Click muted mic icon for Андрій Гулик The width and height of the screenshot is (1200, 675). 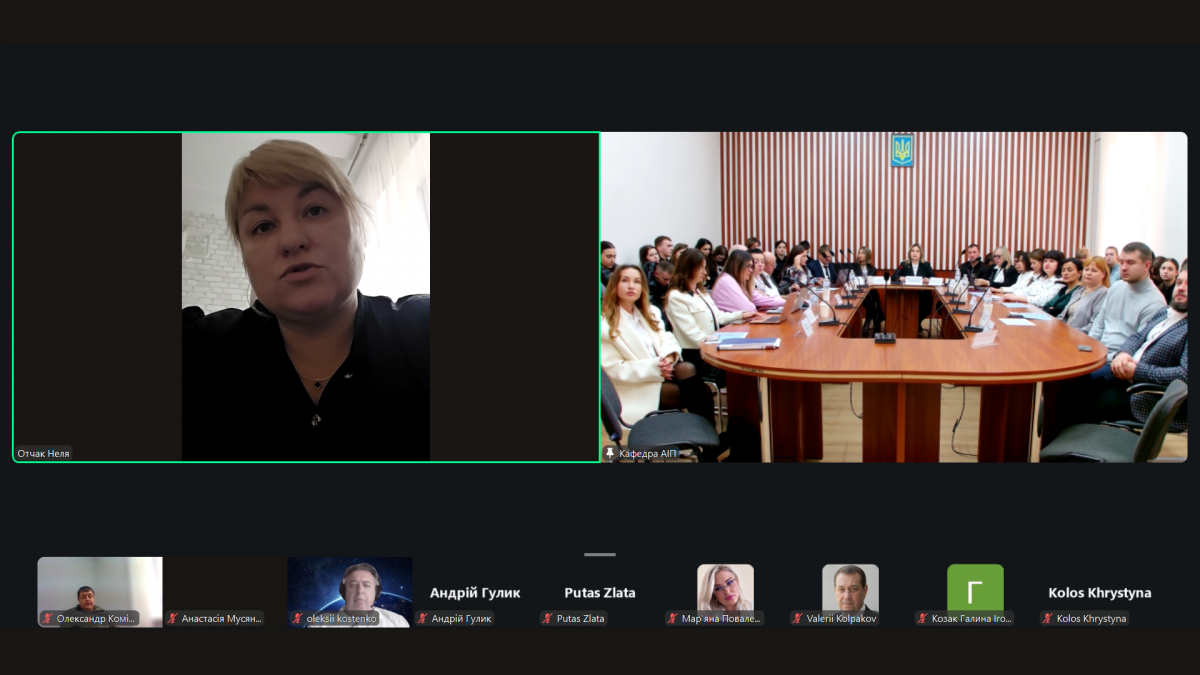(x=422, y=619)
